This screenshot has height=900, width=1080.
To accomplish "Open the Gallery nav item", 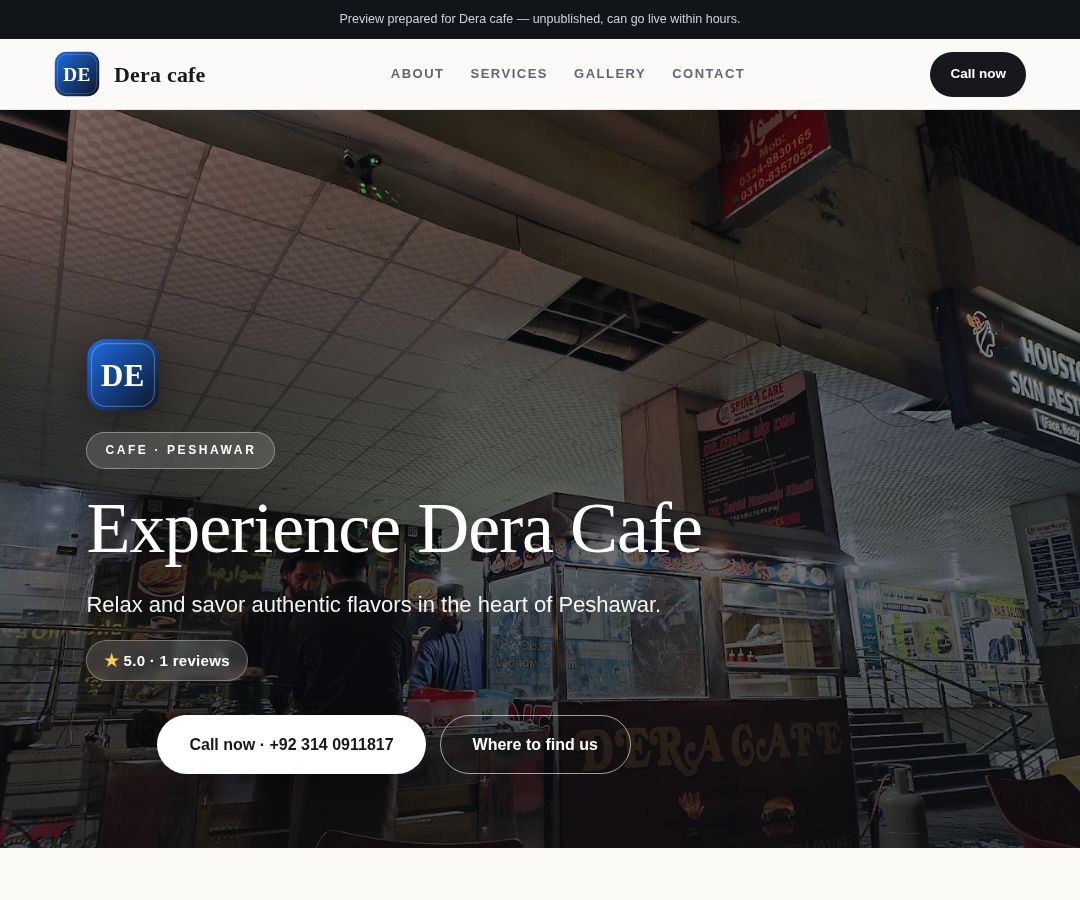I will click(x=610, y=74).
